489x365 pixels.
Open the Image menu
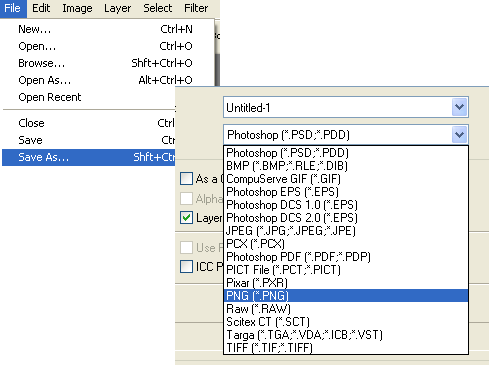[77, 8]
